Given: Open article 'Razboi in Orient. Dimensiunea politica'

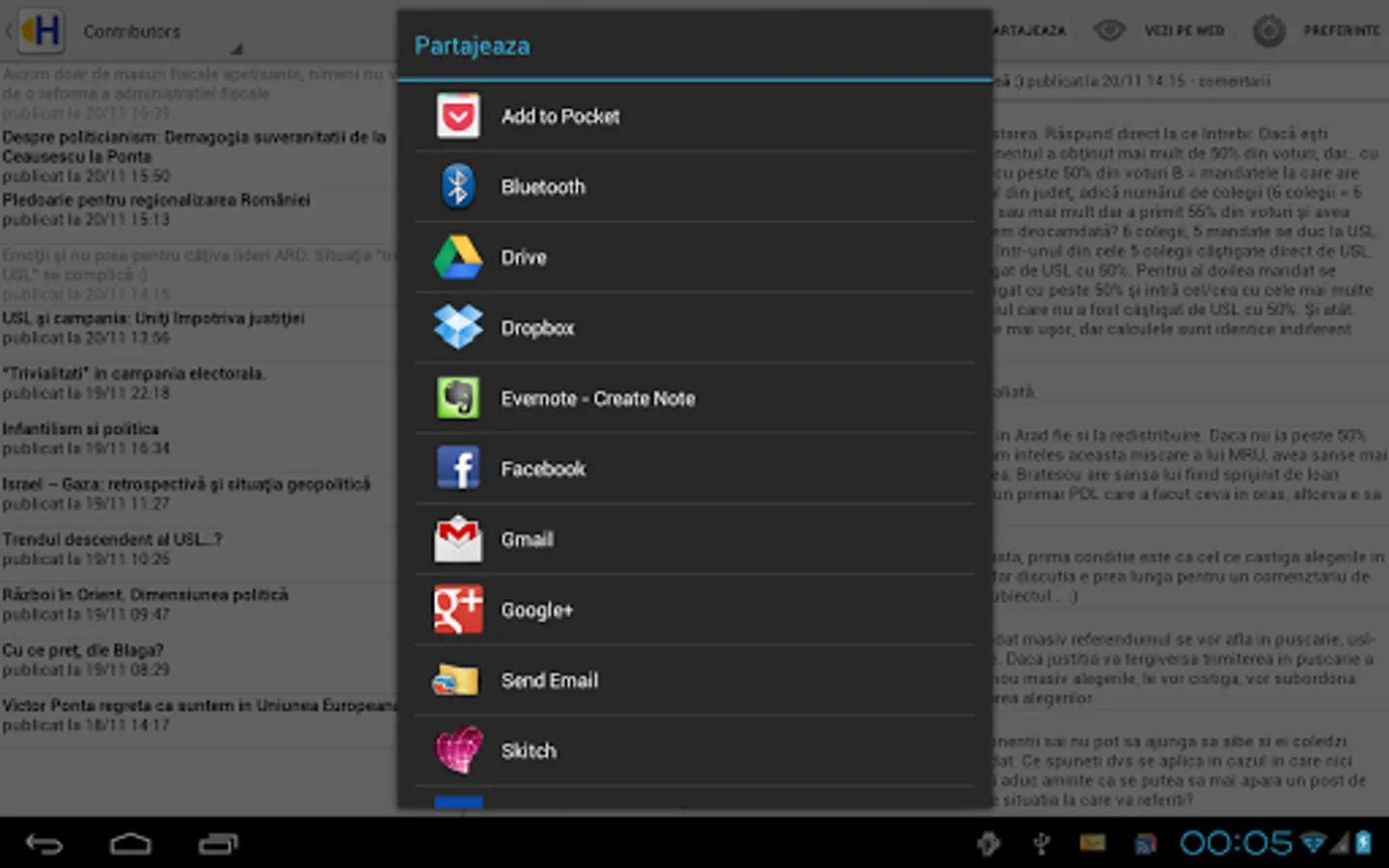Looking at the screenshot, I should (x=198, y=604).
